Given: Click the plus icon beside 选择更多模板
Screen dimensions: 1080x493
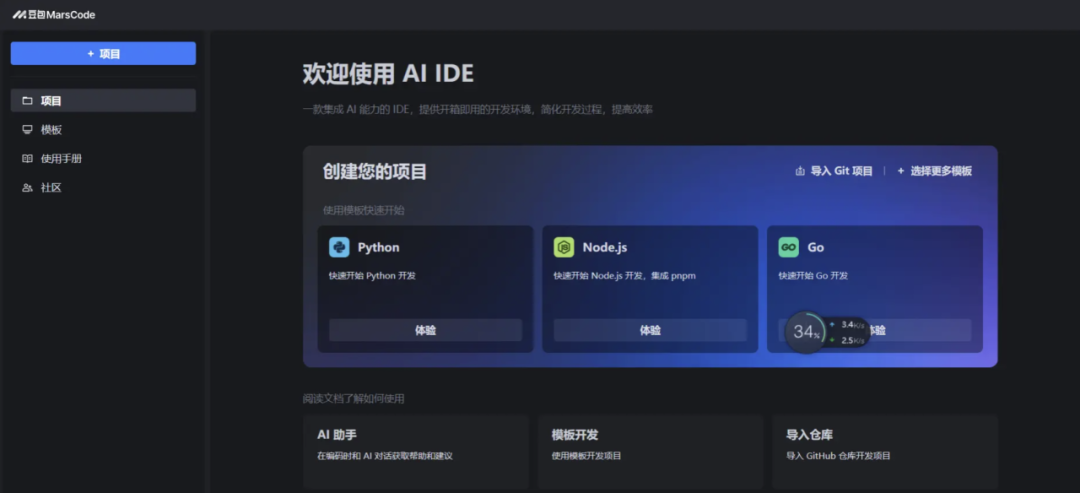Looking at the screenshot, I should (x=900, y=171).
